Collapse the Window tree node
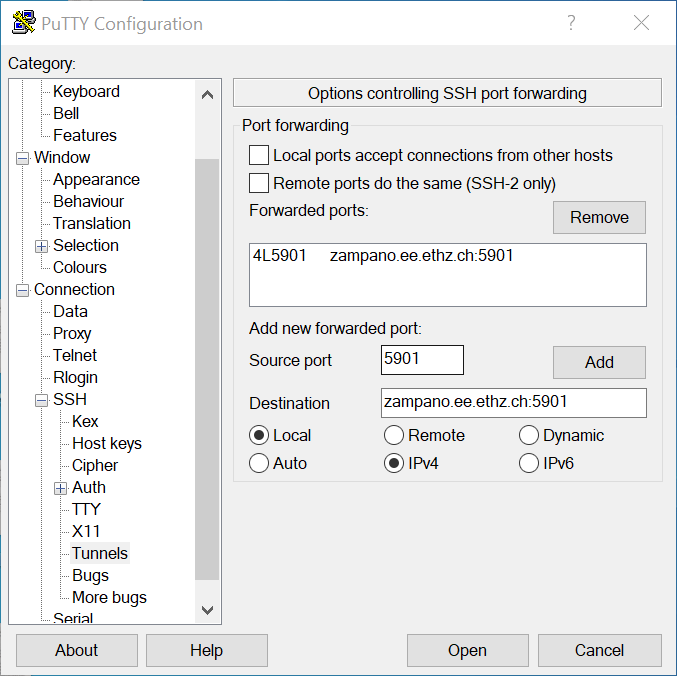 point(22,158)
